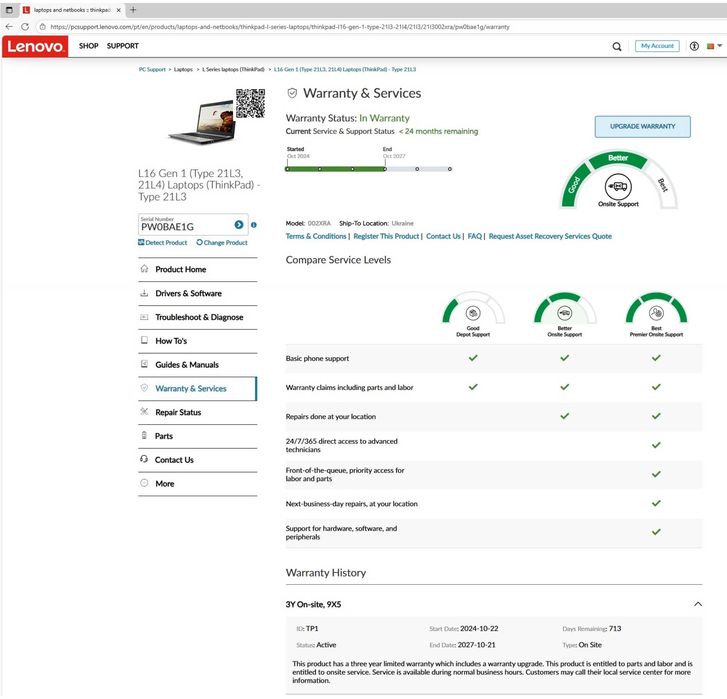
Task: Open Repair Status section
Action: point(198,412)
